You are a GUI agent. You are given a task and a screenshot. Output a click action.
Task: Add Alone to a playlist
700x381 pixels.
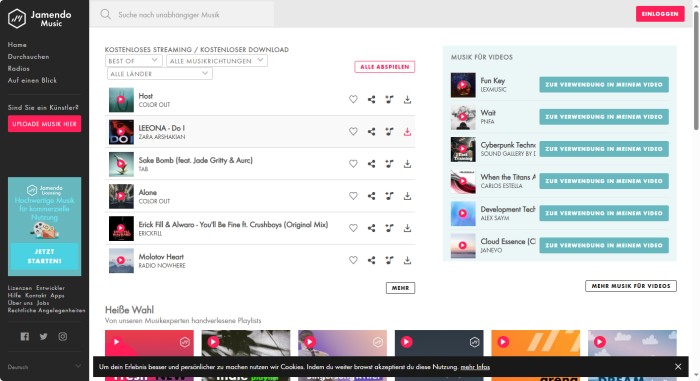[389, 196]
